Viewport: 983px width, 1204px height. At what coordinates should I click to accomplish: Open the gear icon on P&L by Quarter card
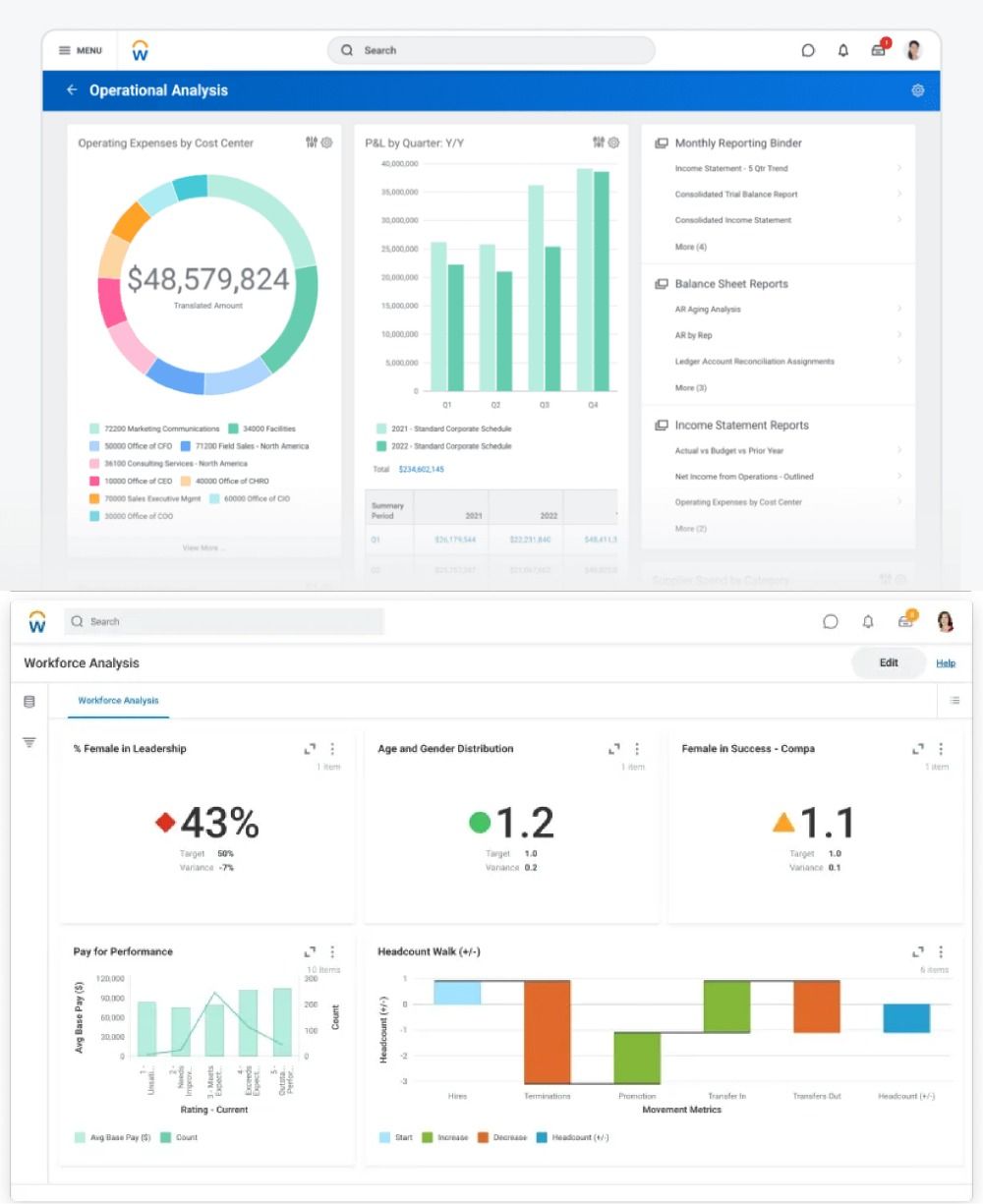tap(613, 143)
